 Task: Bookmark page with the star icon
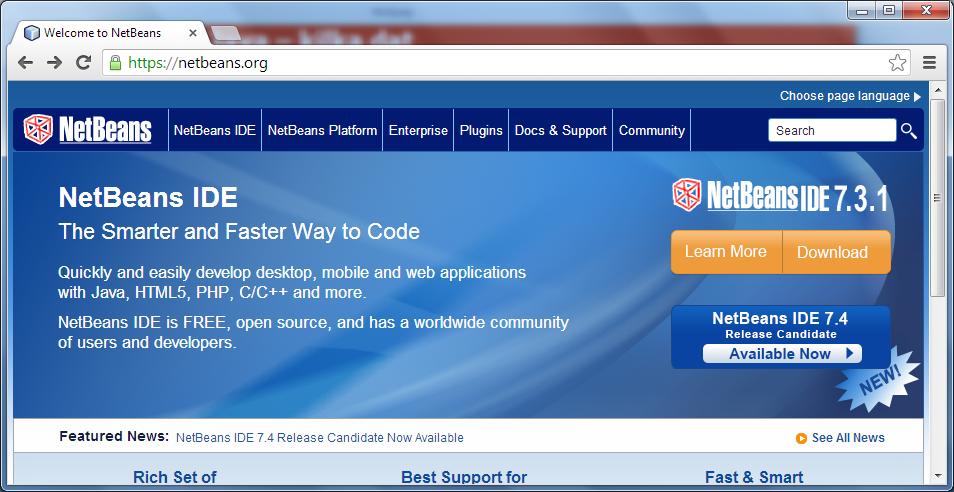[x=897, y=62]
